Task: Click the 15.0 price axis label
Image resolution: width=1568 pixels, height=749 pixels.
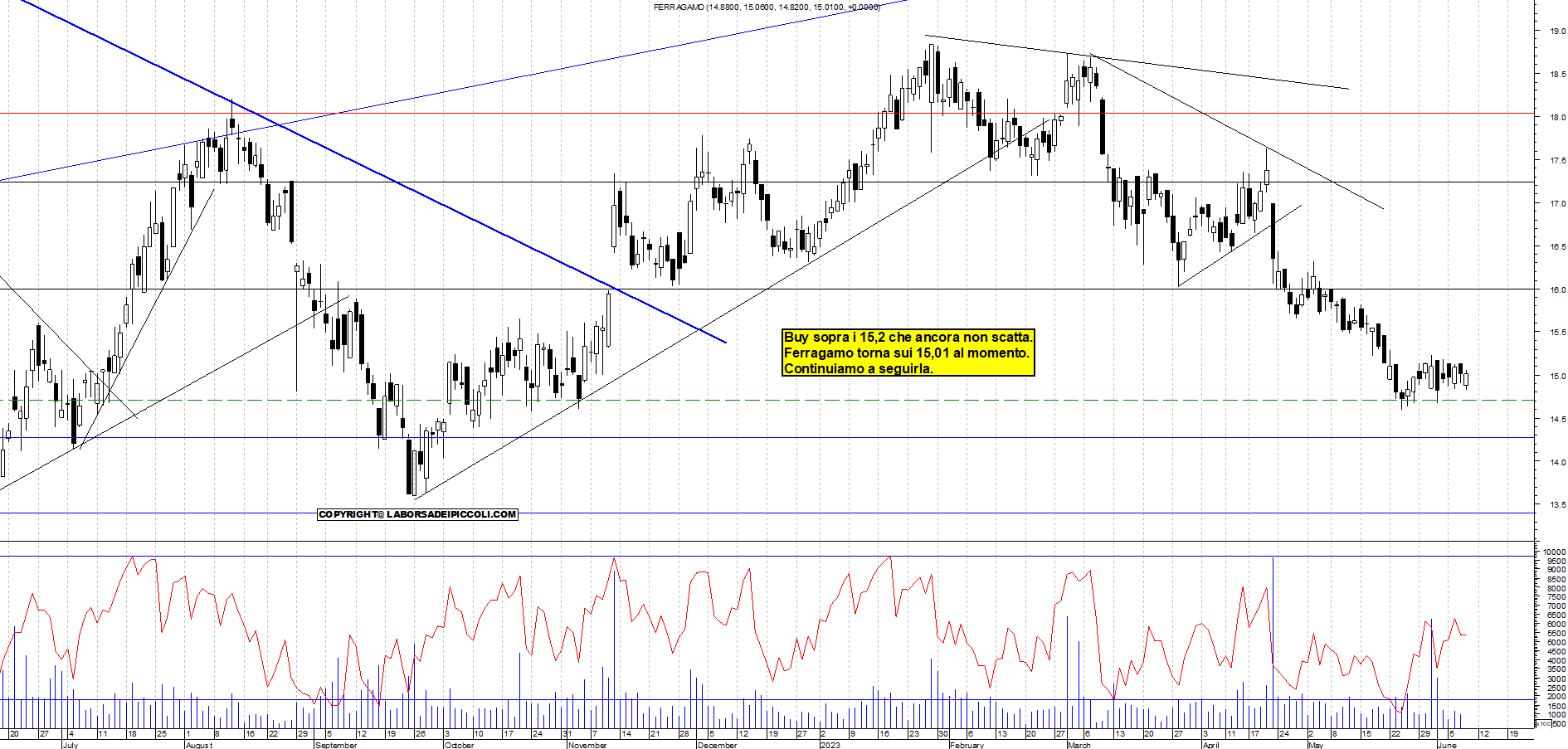Action: click(1556, 377)
